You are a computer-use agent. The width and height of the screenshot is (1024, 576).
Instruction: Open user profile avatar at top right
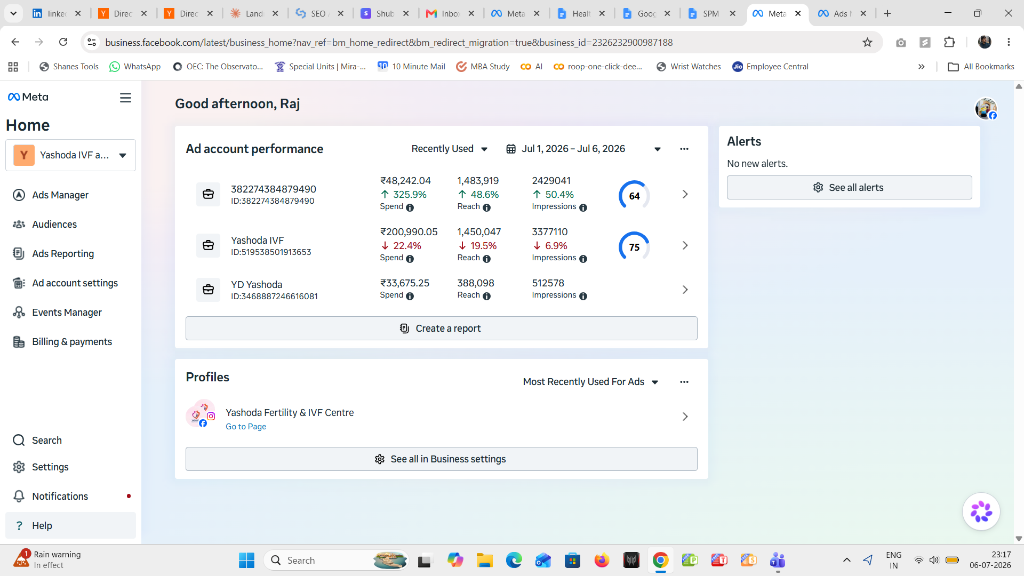(x=985, y=108)
